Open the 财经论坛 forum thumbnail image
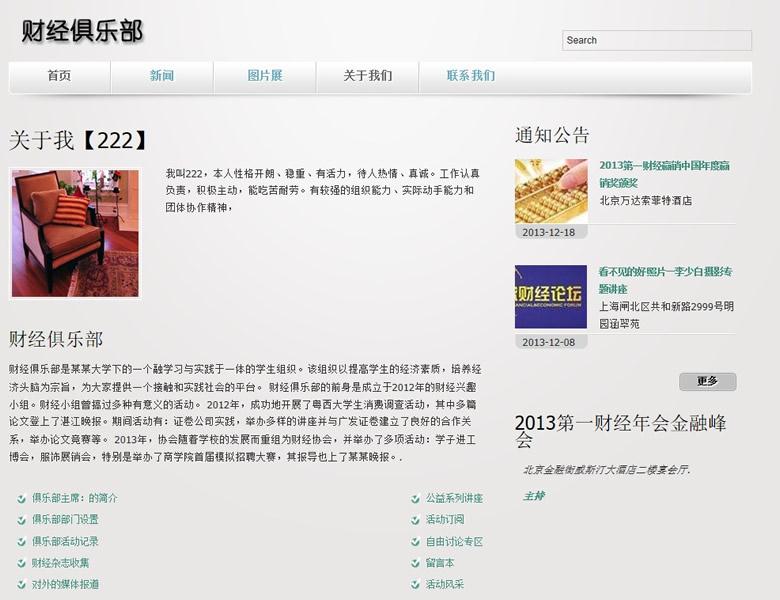The height and width of the screenshot is (600, 780). click(550, 297)
